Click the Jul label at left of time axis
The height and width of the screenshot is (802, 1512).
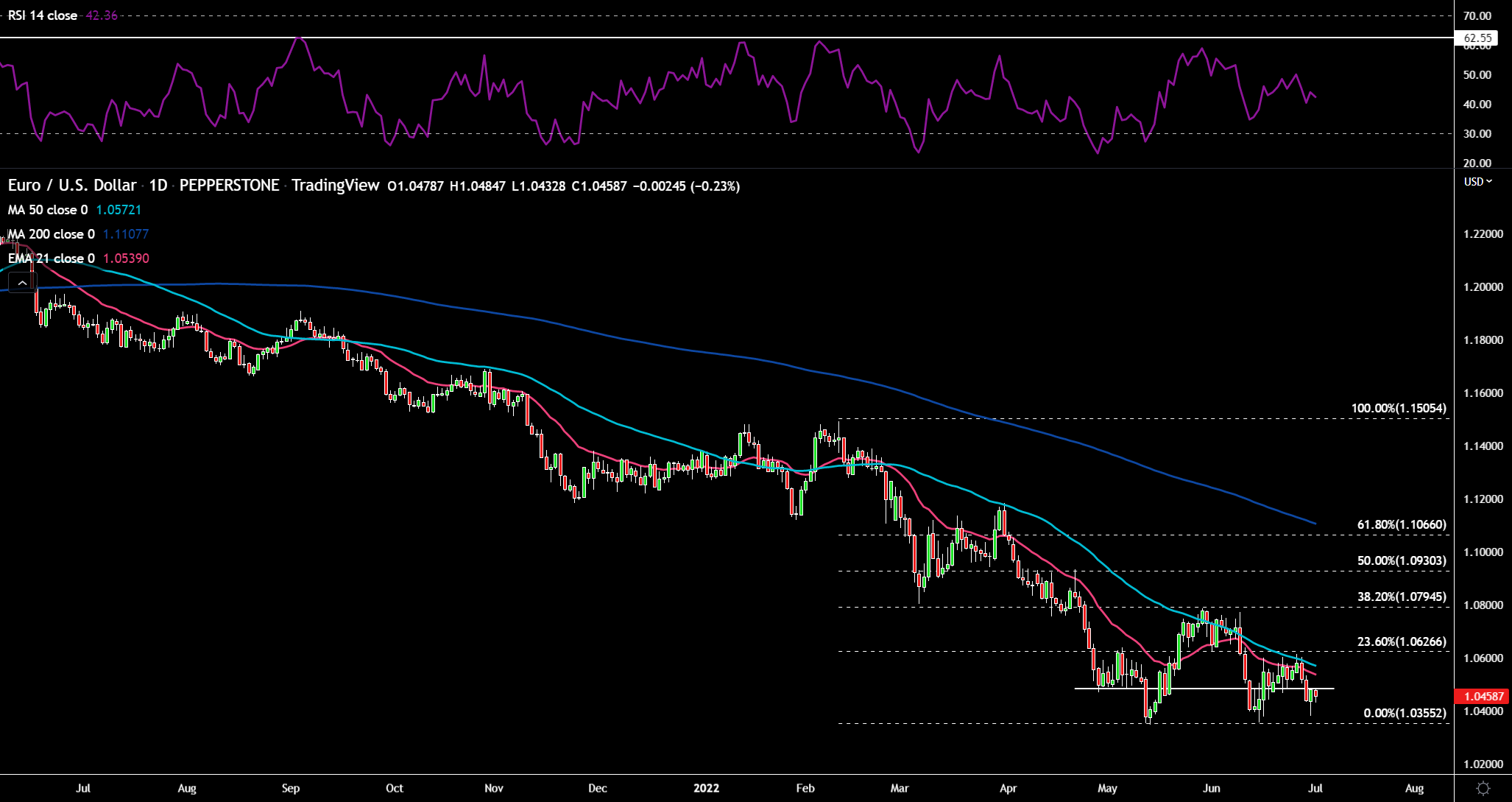83,788
